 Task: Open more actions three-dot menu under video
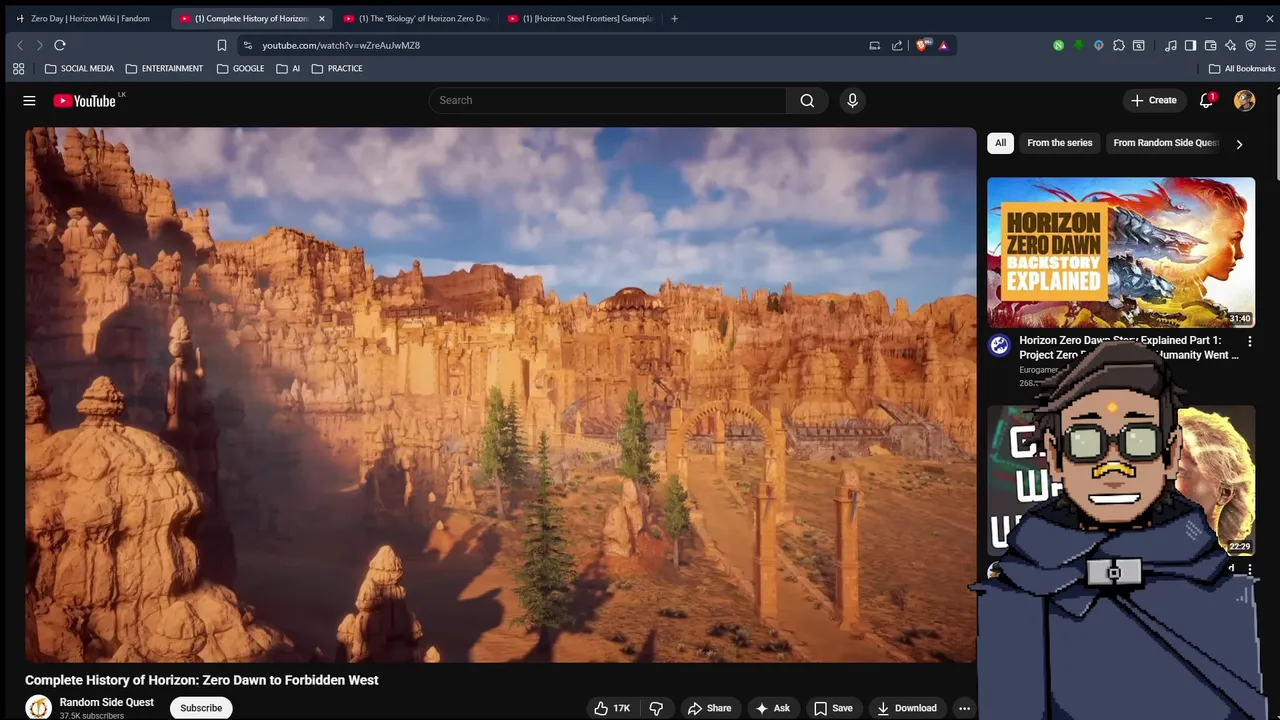(964, 708)
